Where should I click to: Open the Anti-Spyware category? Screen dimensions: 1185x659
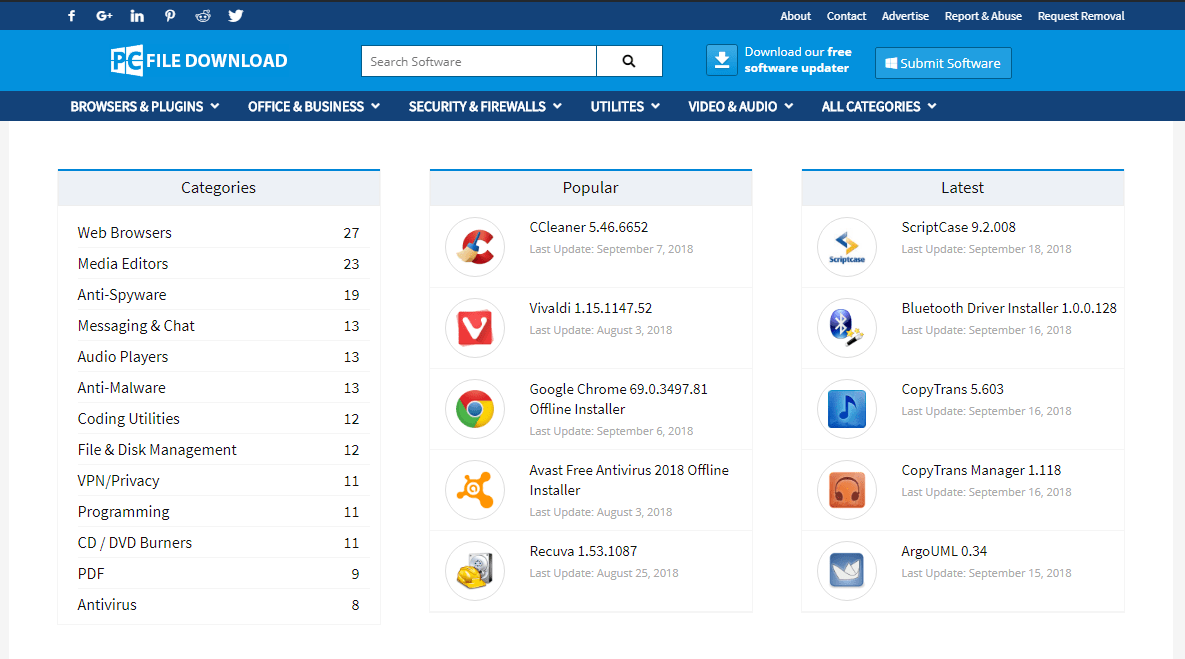[x=122, y=295]
